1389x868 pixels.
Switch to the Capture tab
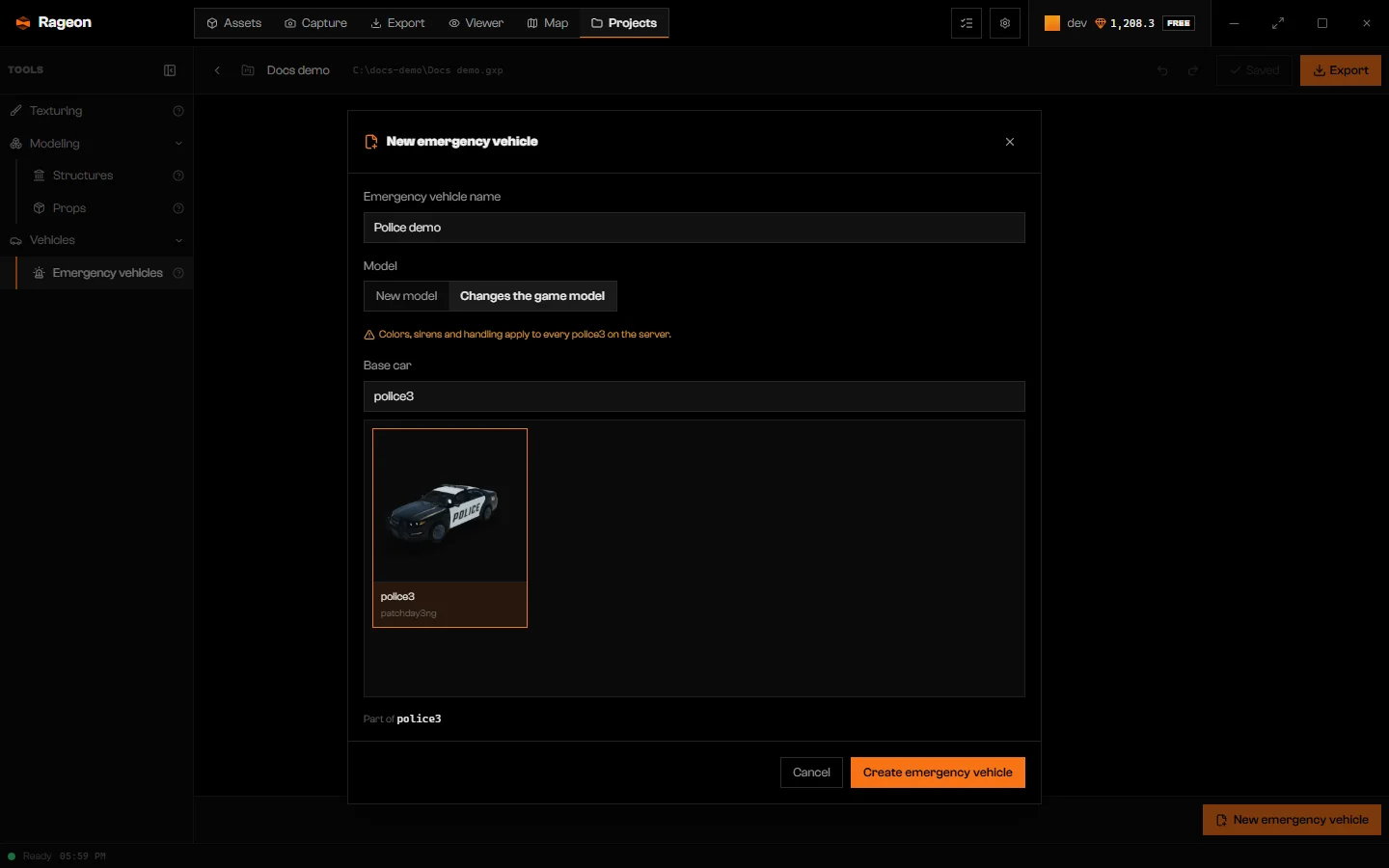315,23
